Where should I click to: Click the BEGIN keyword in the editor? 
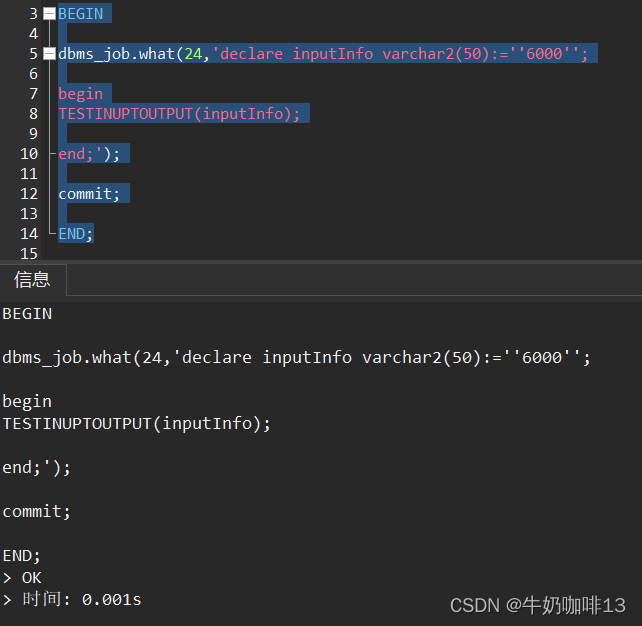81,14
